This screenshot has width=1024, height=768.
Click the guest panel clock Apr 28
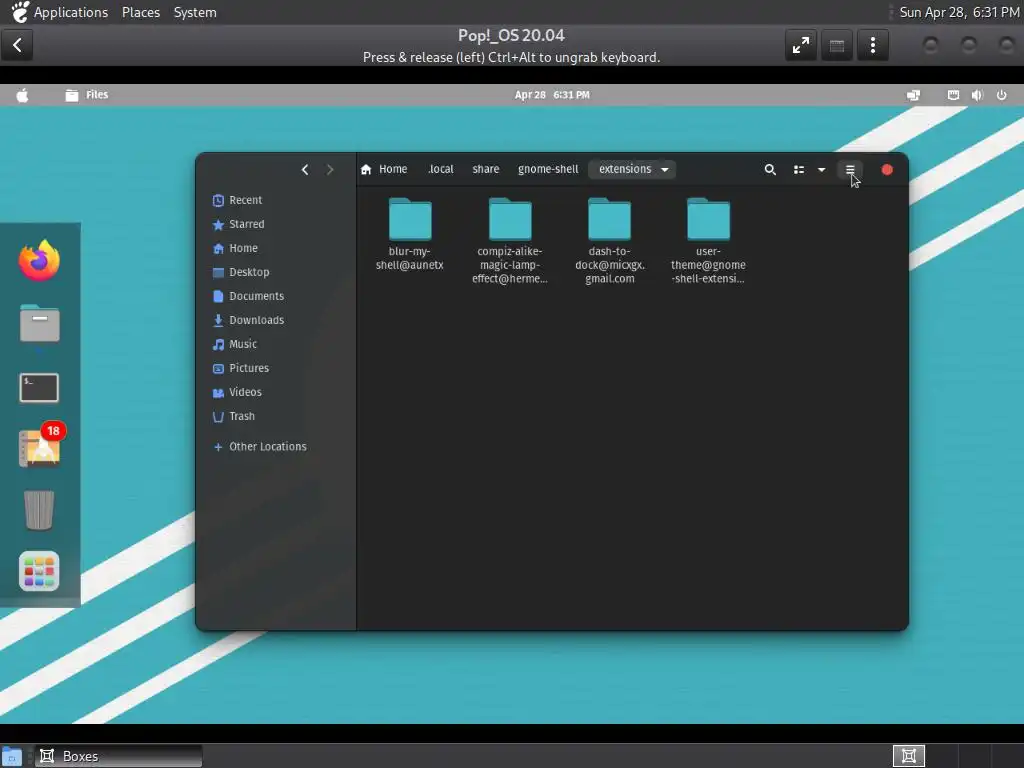(x=552, y=95)
